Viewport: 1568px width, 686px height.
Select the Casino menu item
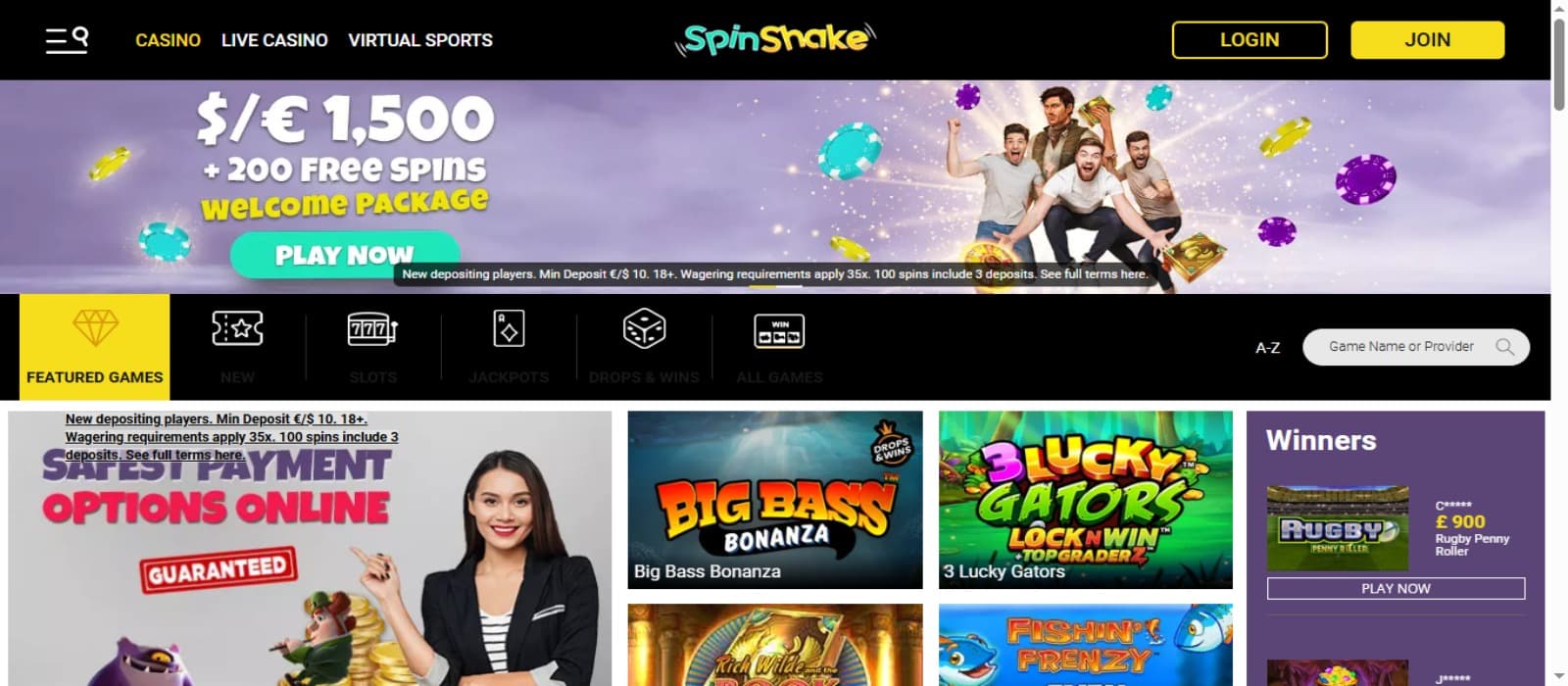[168, 40]
